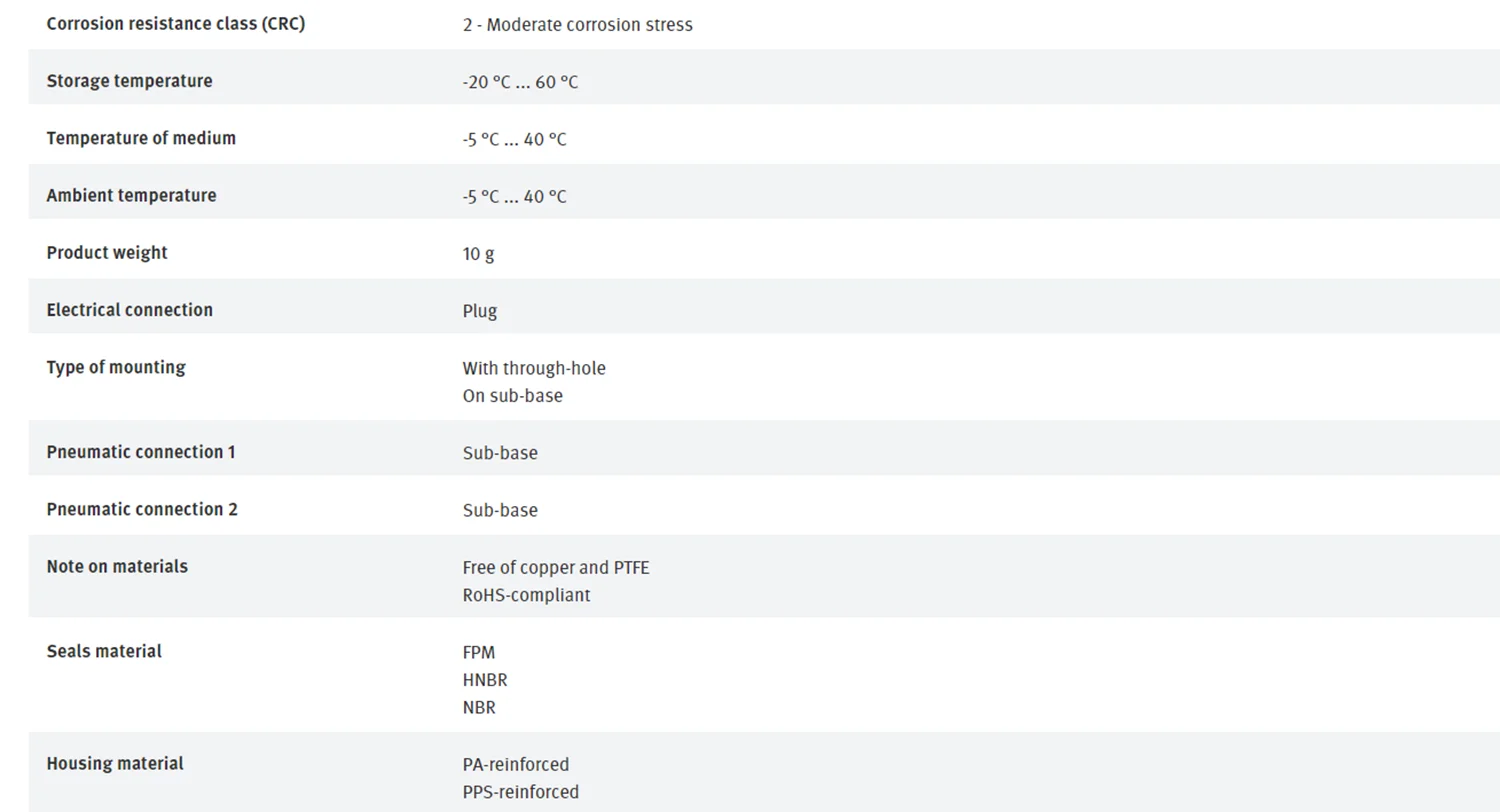
Task: Click the Electrical connection label
Action: [x=129, y=310]
